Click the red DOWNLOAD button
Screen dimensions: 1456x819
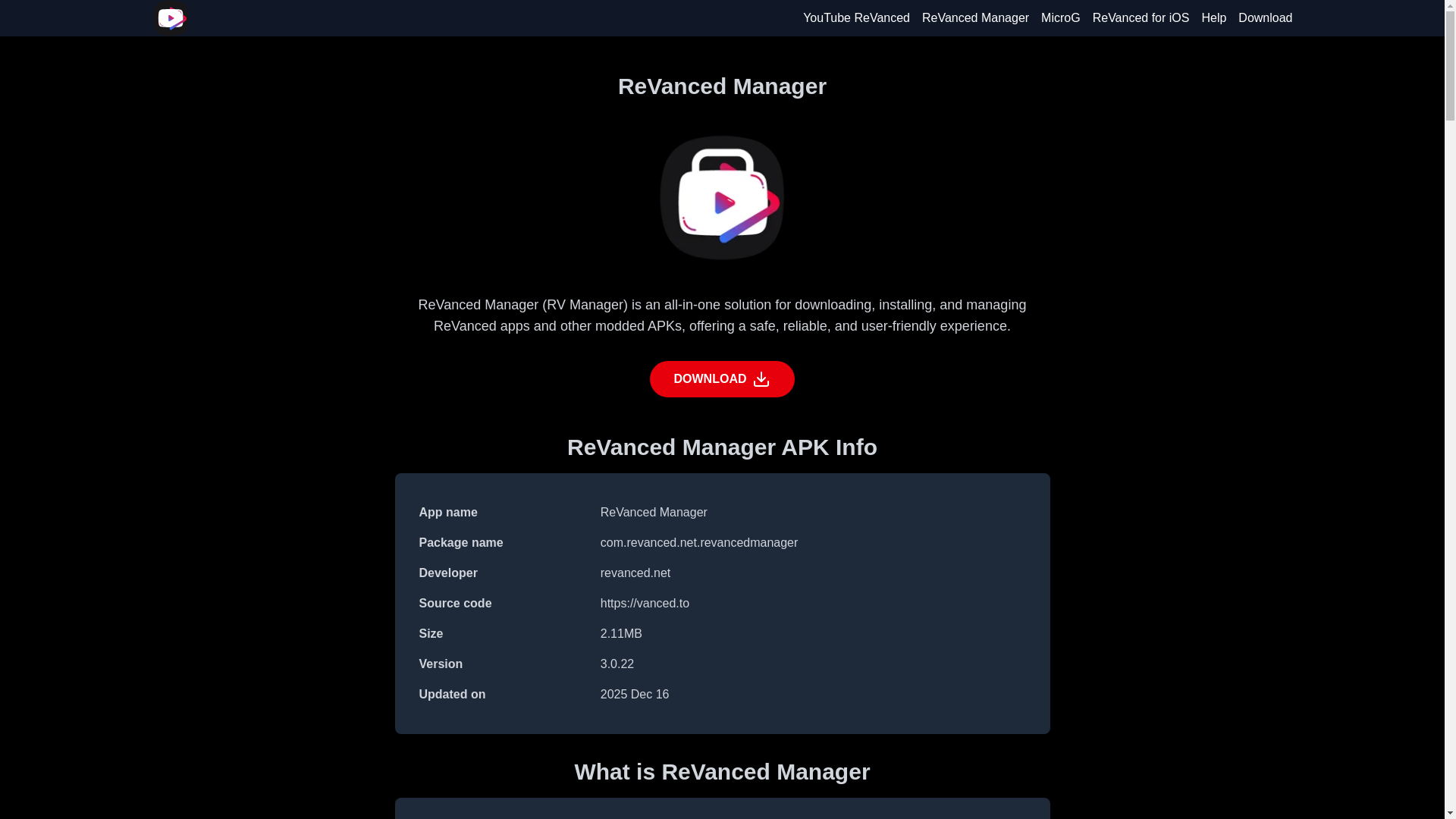[x=722, y=379]
